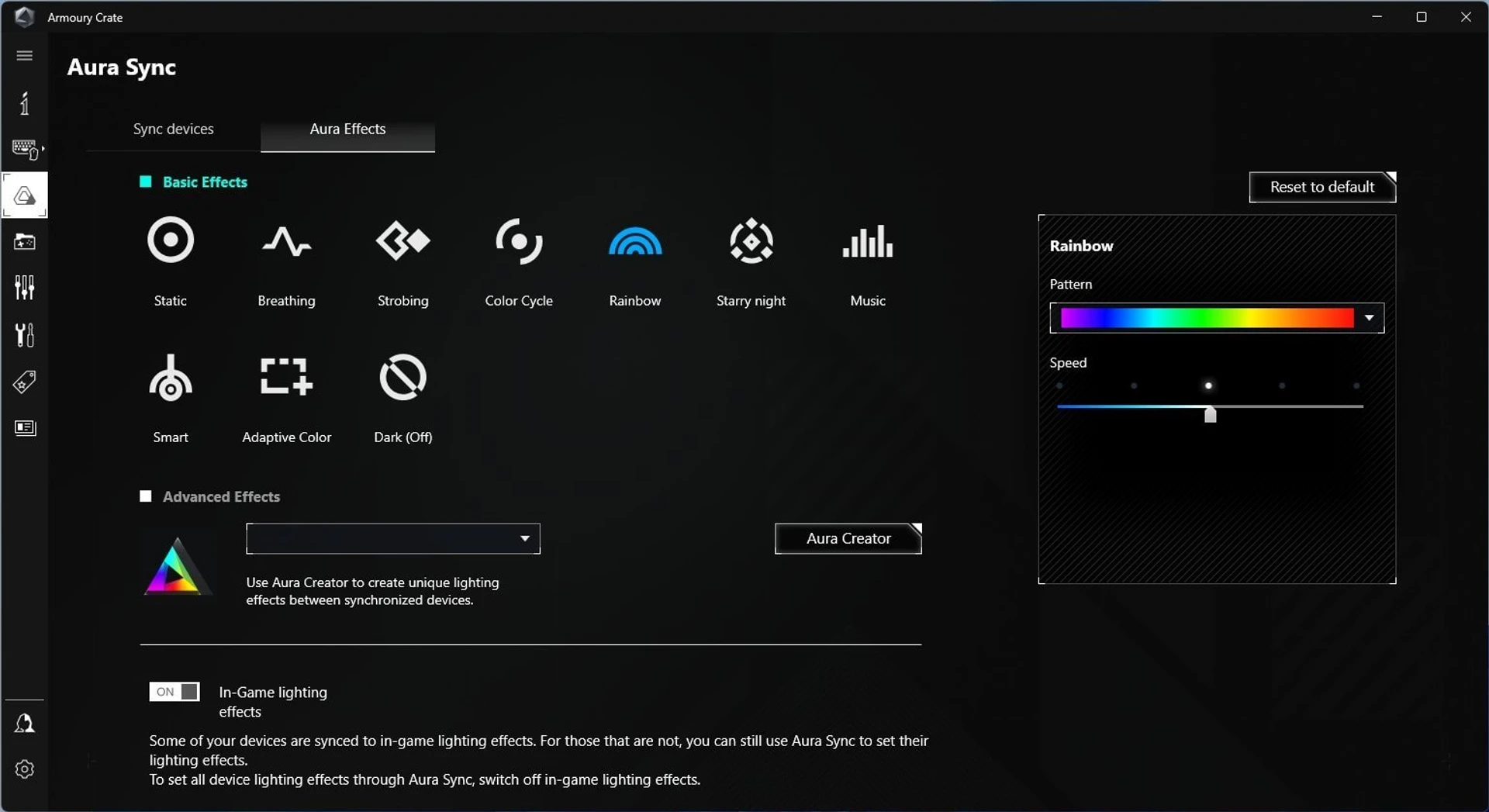
Task: Click the "Pattern" label
Action: pyautogui.click(x=1070, y=285)
